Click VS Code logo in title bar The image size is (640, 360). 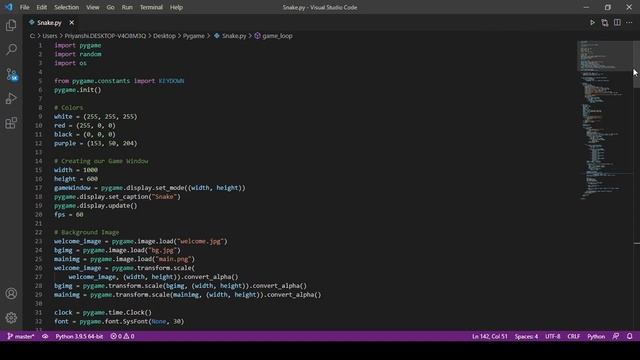9,7
